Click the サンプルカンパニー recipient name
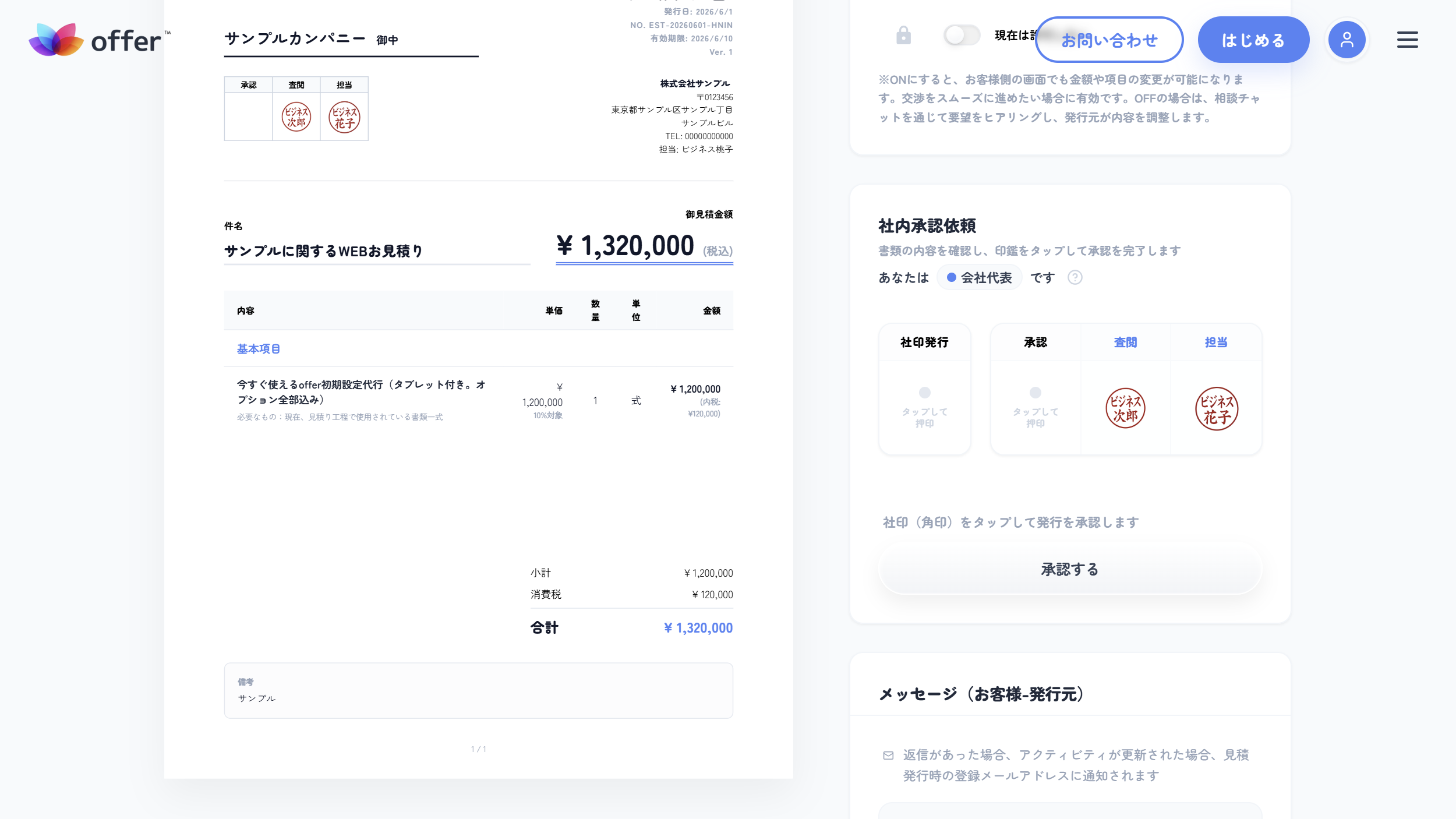1456x819 pixels. [x=295, y=38]
